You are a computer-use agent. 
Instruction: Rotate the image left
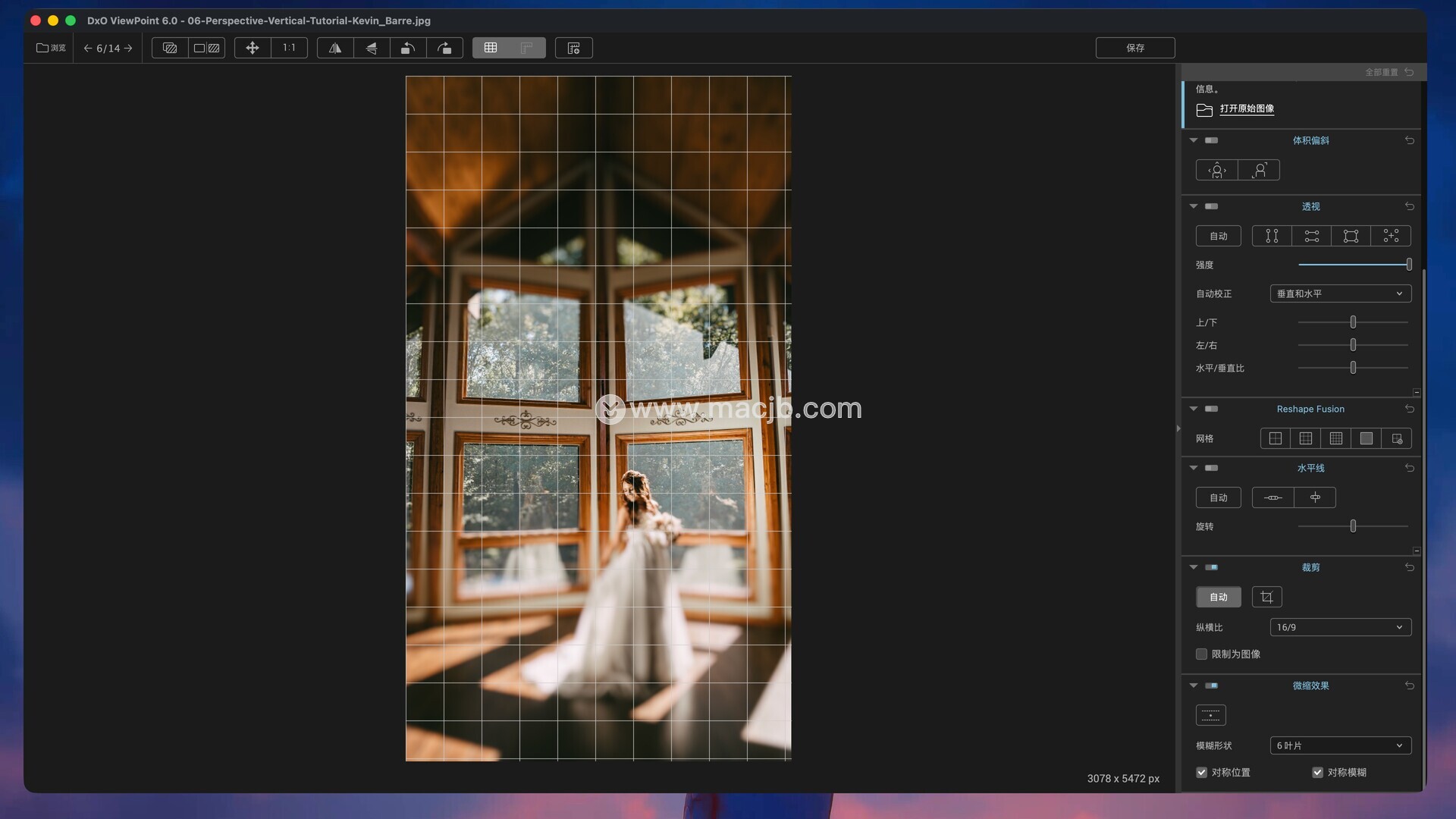[408, 48]
